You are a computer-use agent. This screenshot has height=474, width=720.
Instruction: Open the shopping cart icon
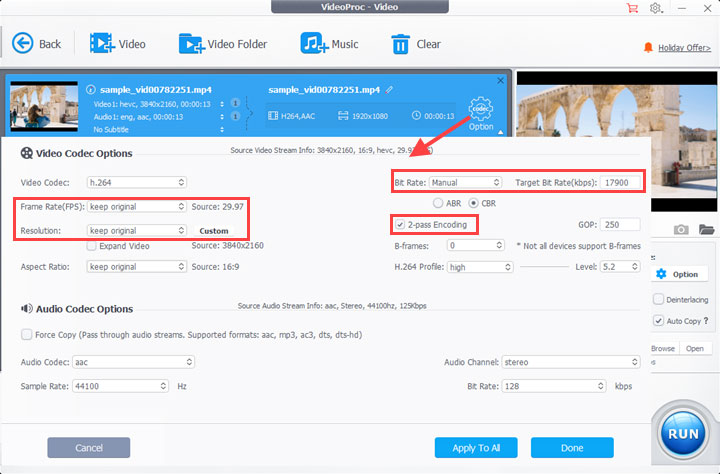click(632, 8)
